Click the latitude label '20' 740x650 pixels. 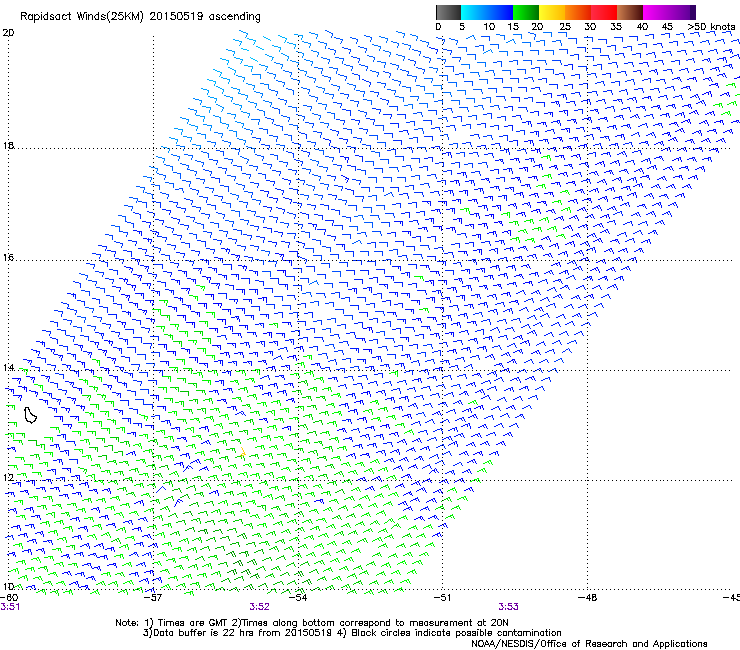click(x=8, y=33)
